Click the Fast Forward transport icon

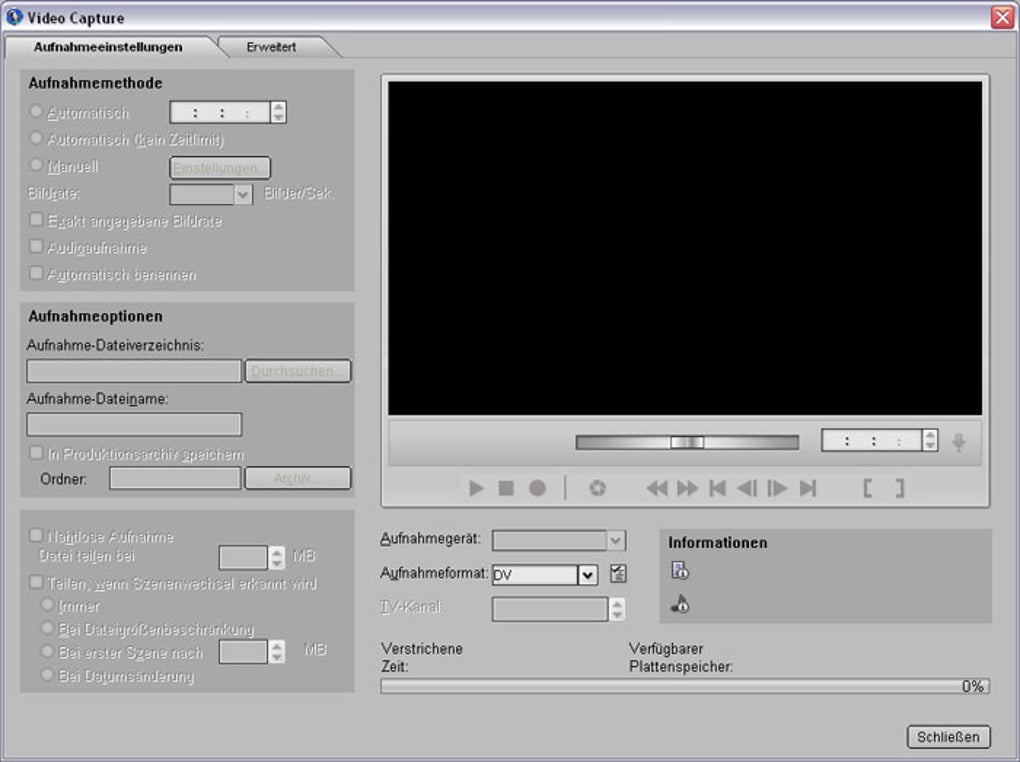tap(688, 487)
